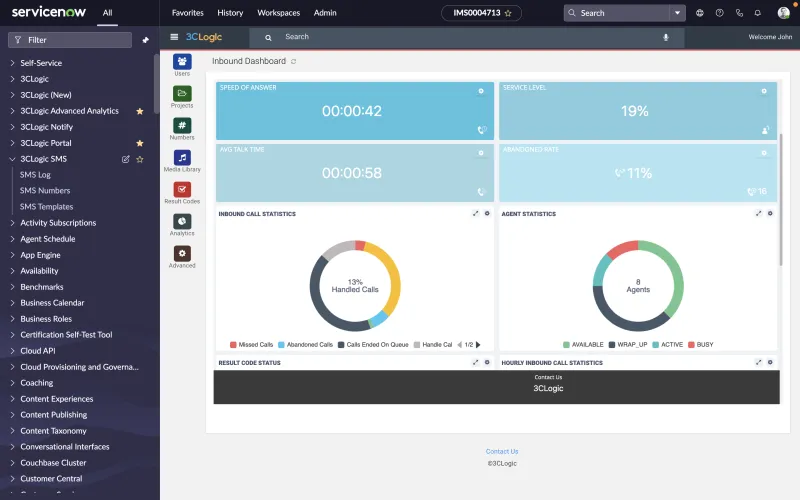Viewport: 800px width, 500px height.
Task: Unfavorite 3CLogic Advanced Analytics star
Action: pos(140,111)
